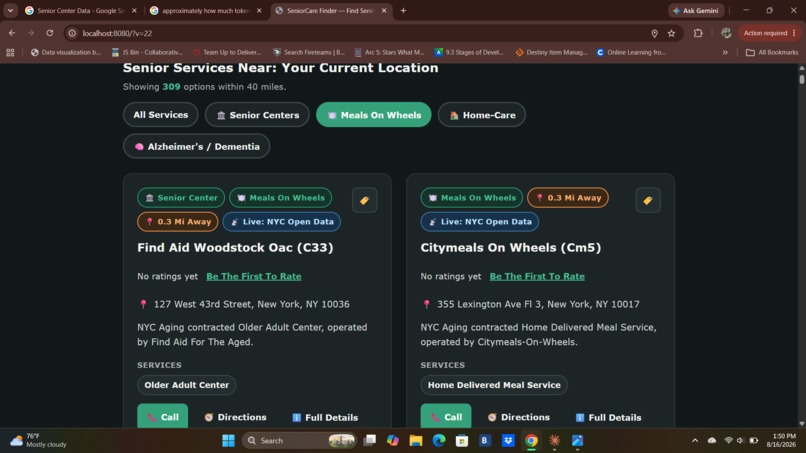
Task: Open Online Learning bookmark
Action: click(x=631, y=52)
